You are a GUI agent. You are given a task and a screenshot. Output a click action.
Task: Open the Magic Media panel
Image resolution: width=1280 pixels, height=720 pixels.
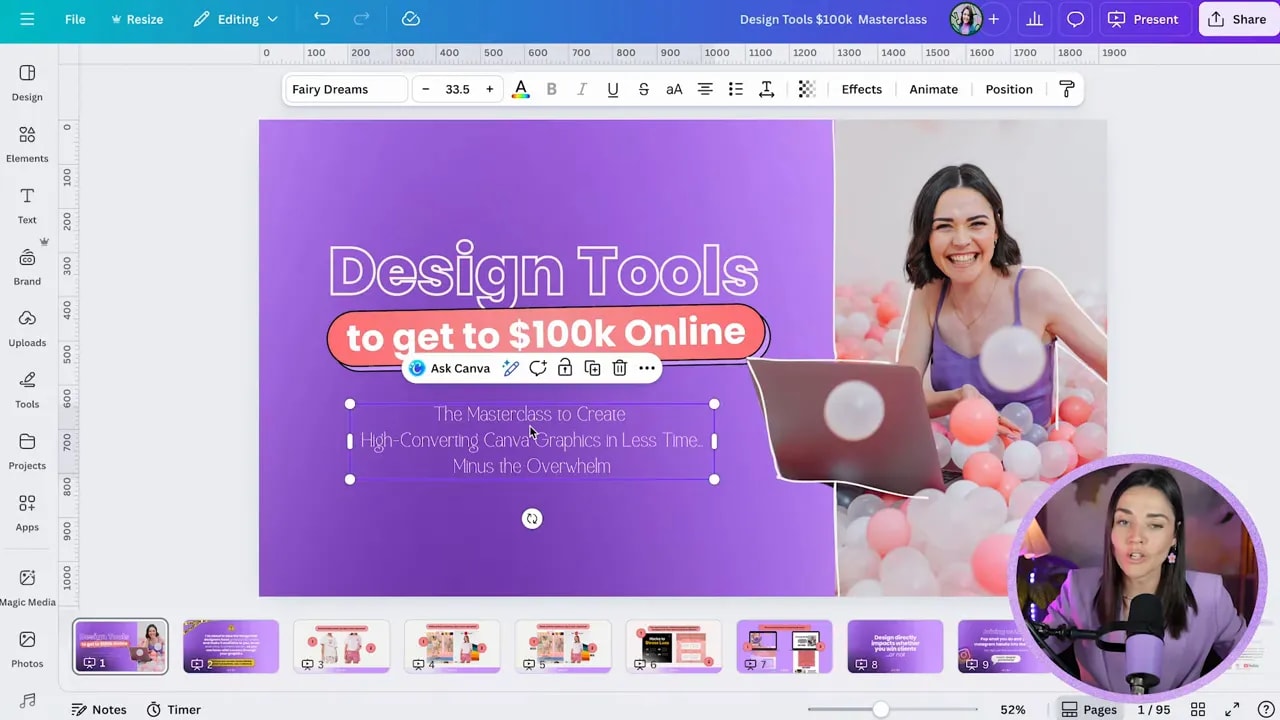[27, 585]
